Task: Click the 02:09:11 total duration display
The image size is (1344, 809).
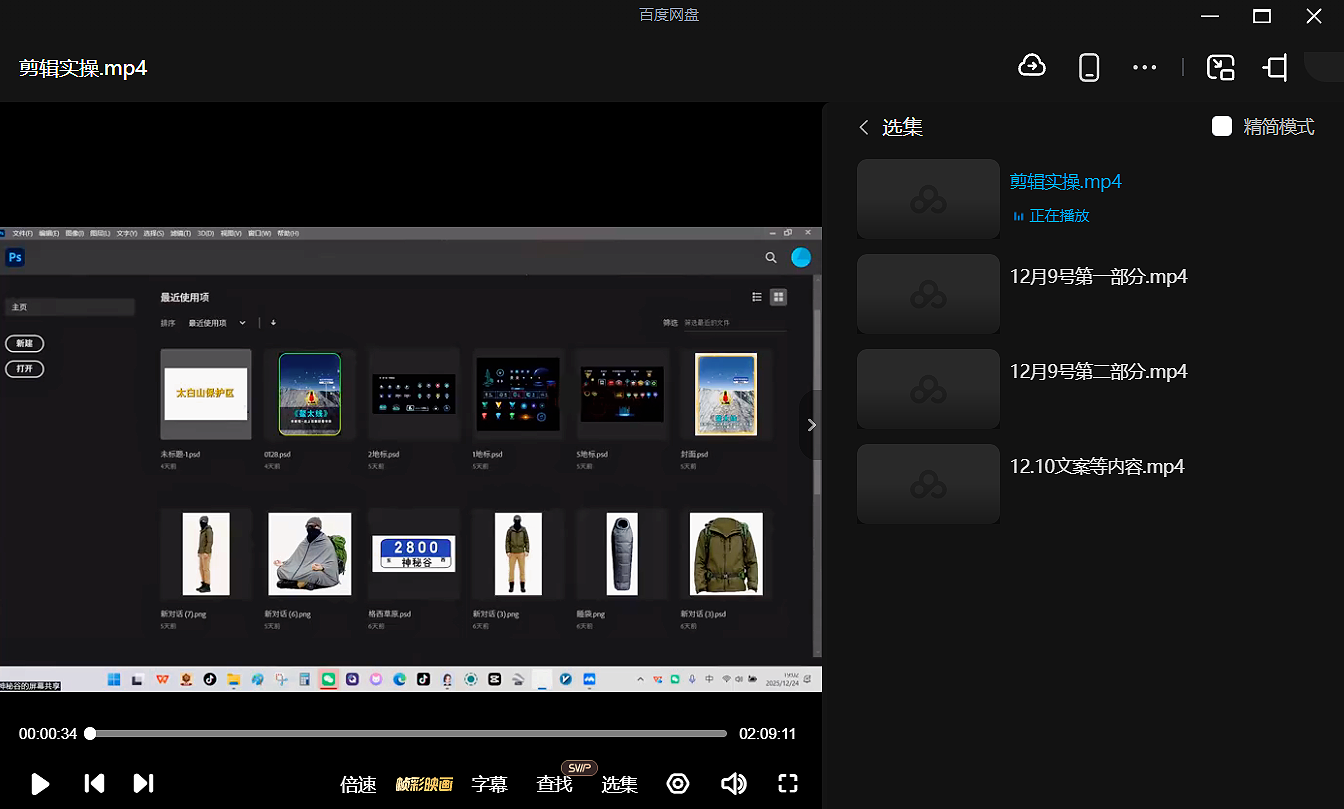Action: [x=768, y=734]
